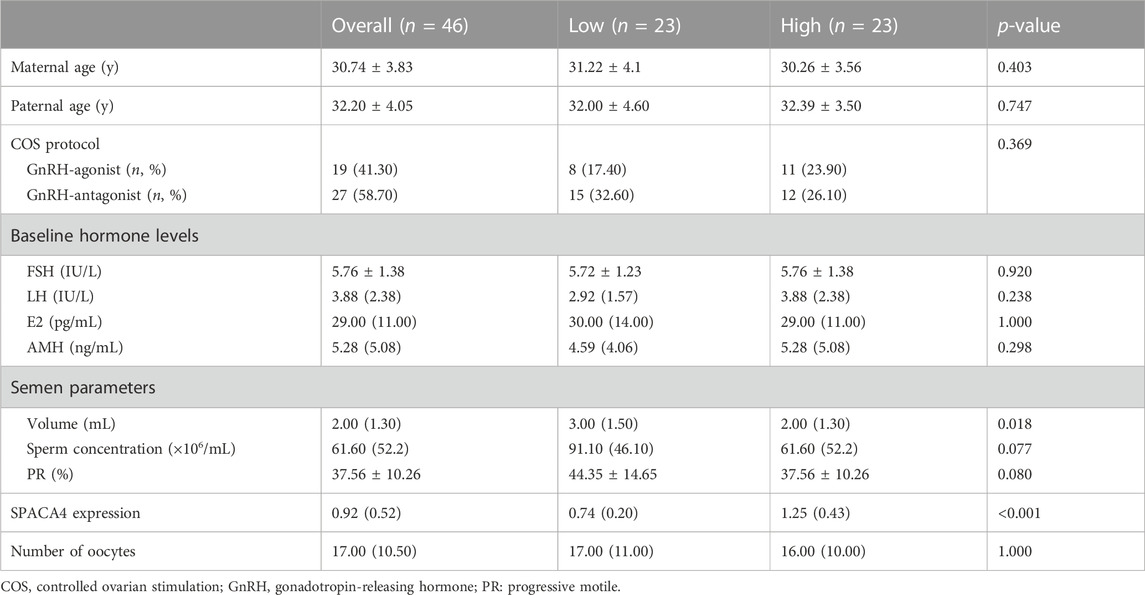
Task: Select the 1.25 (0.43) SPACA4 High cell
Action: tap(815, 513)
